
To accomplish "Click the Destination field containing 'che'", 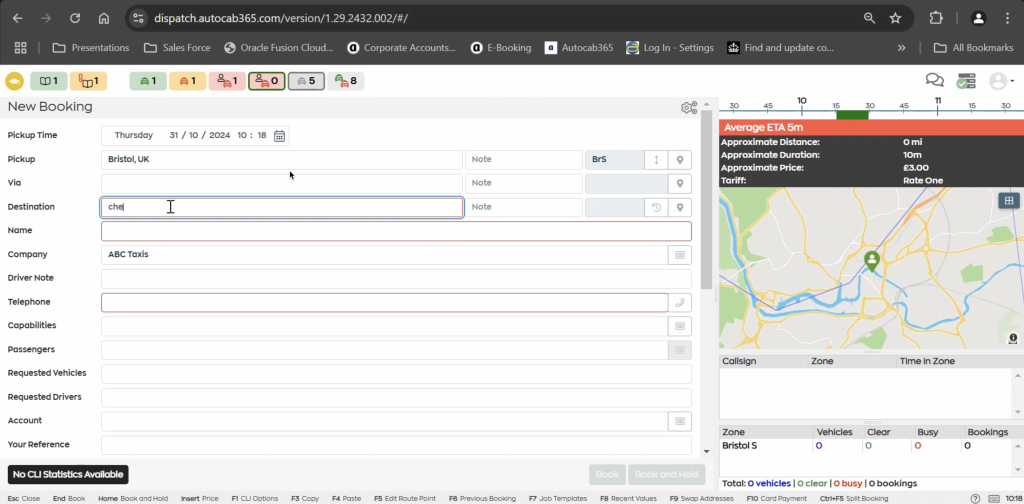I will tap(282, 207).
